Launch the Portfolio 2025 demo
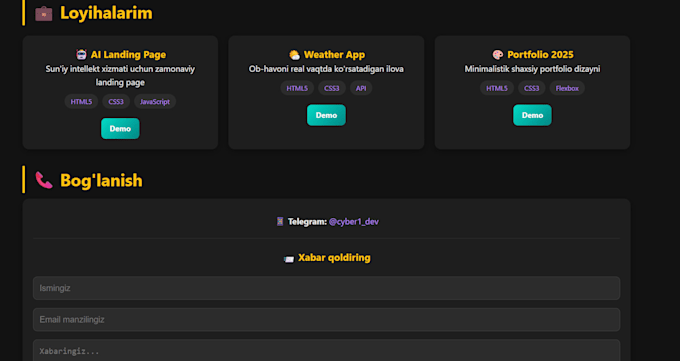Screen dimensions: 680x361 coord(532,115)
